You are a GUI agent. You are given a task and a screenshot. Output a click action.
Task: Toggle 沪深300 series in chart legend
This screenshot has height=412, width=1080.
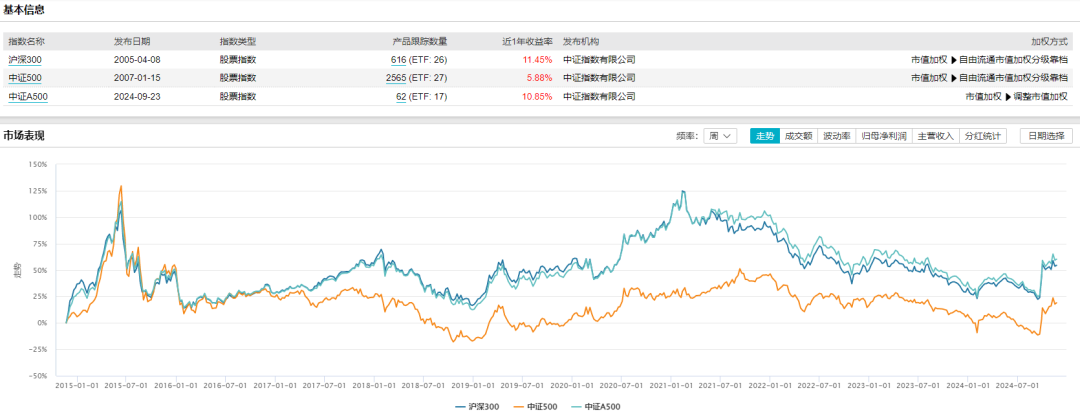(479, 406)
